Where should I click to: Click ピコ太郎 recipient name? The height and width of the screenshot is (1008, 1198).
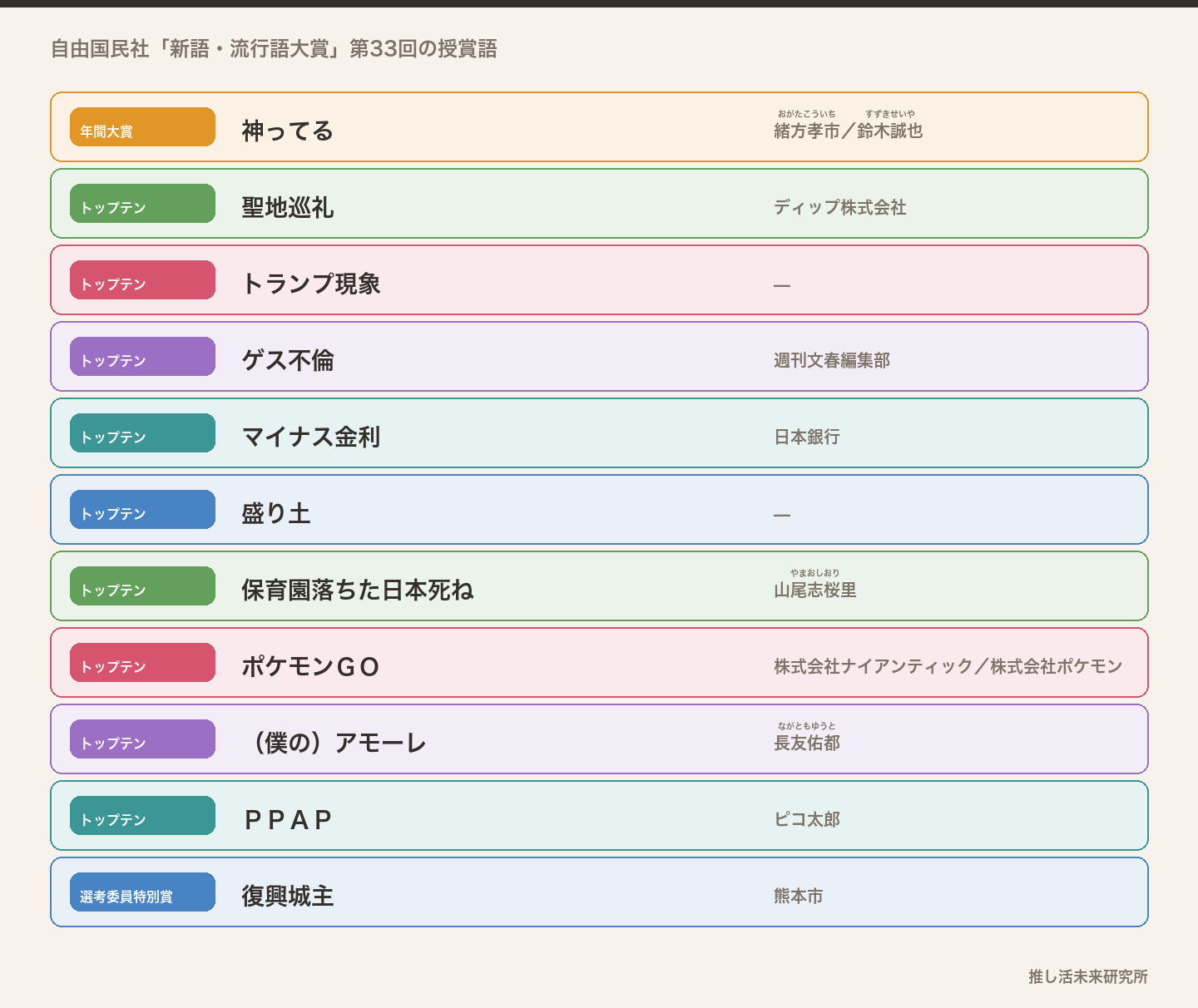[x=806, y=819]
